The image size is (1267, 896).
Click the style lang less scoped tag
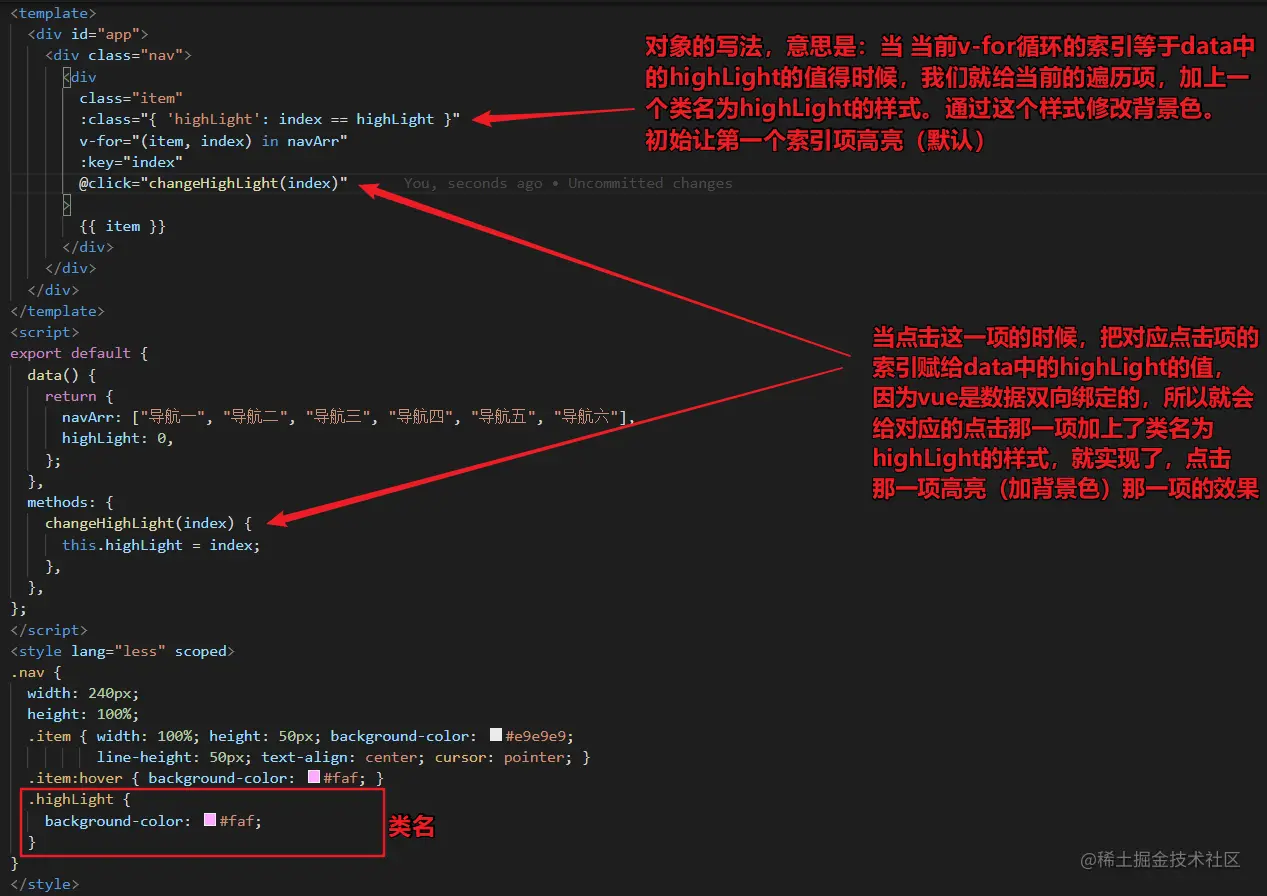tap(120, 650)
